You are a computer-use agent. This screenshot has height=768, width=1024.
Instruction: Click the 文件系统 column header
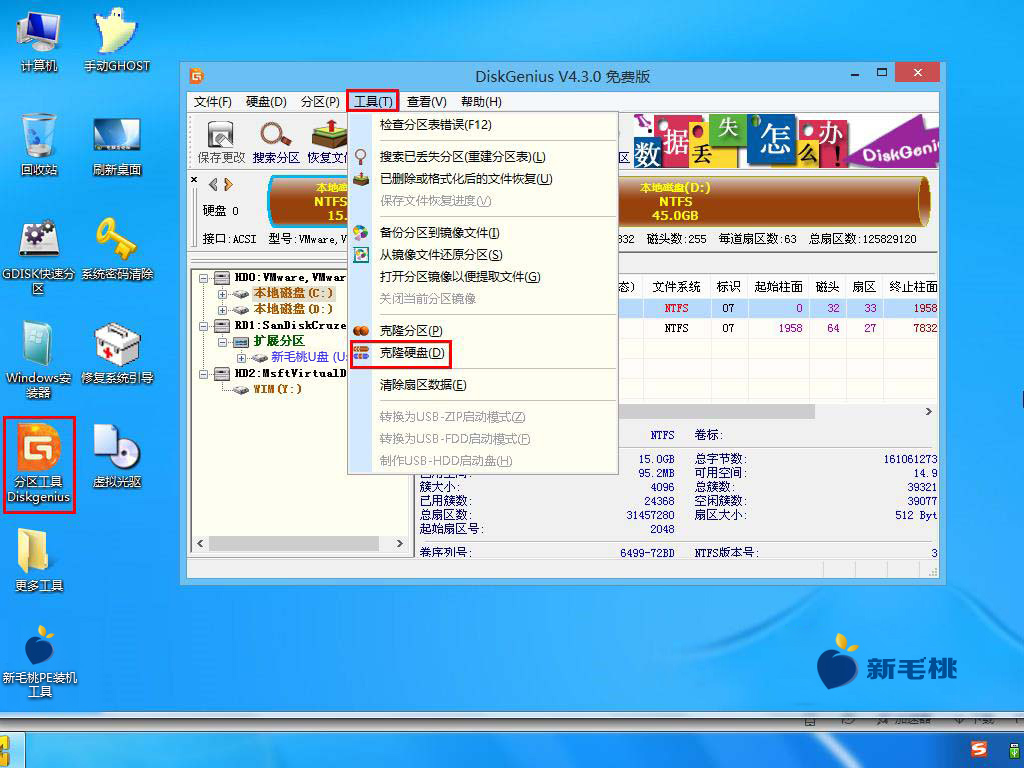(x=676, y=287)
